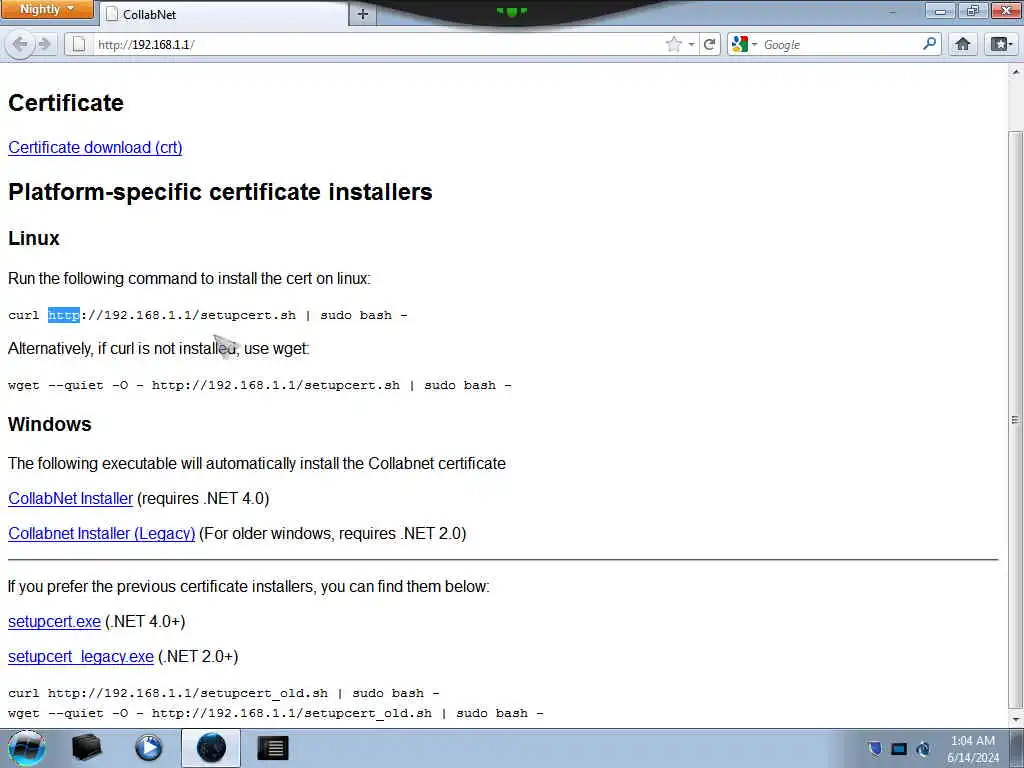Reload the page with the refresh icon
Image resolution: width=1024 pixels, height=768 pixels.
click(710, 44)
